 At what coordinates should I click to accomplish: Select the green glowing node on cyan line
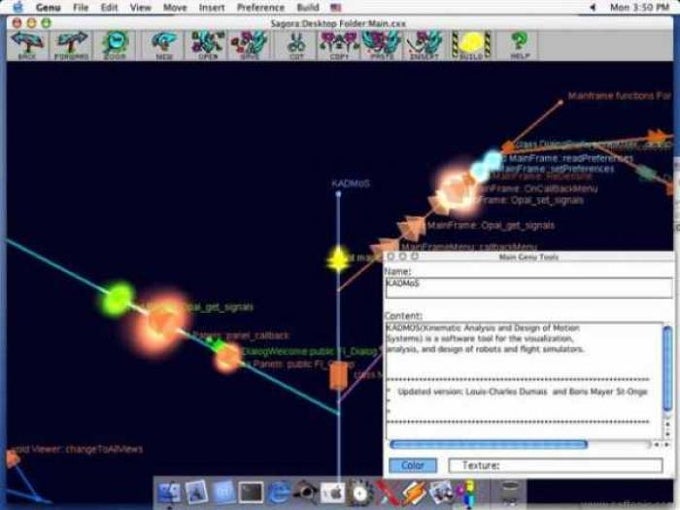point(117,299)
